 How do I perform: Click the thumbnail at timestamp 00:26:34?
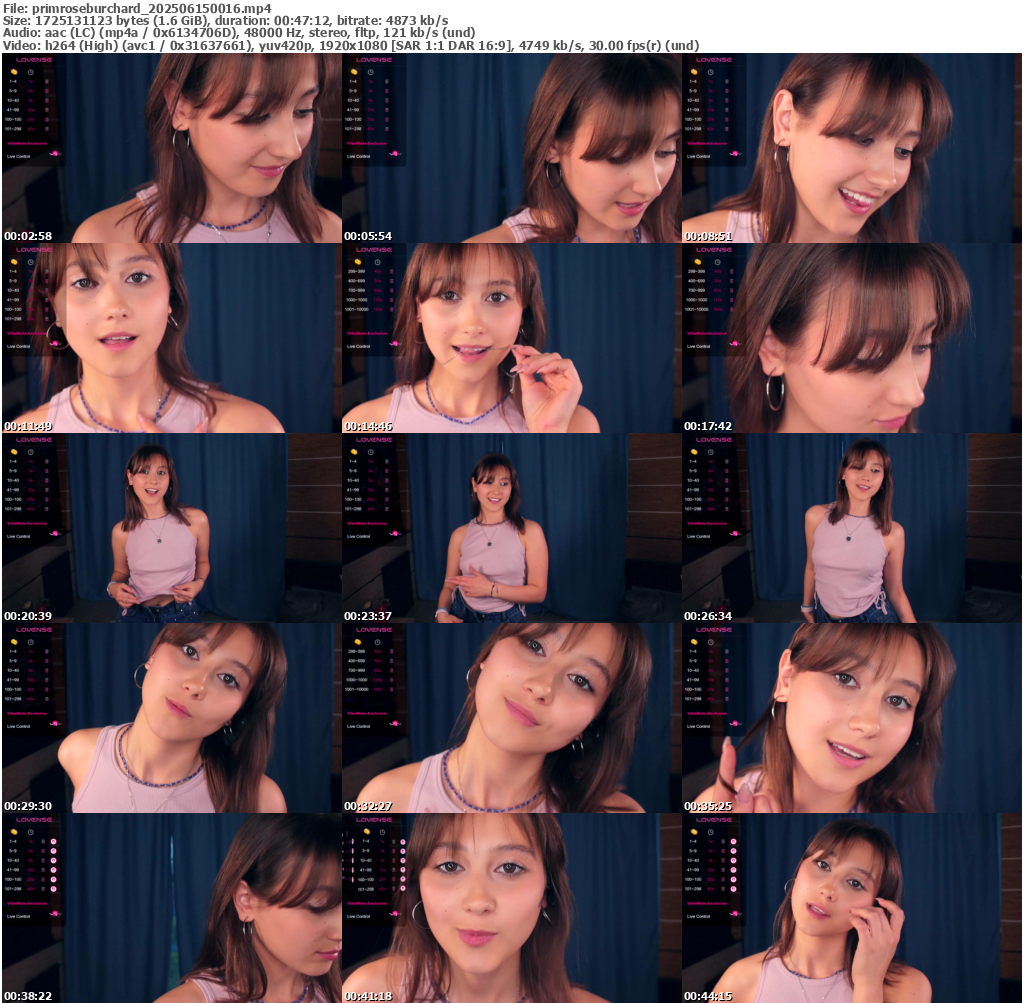[852, 528]
